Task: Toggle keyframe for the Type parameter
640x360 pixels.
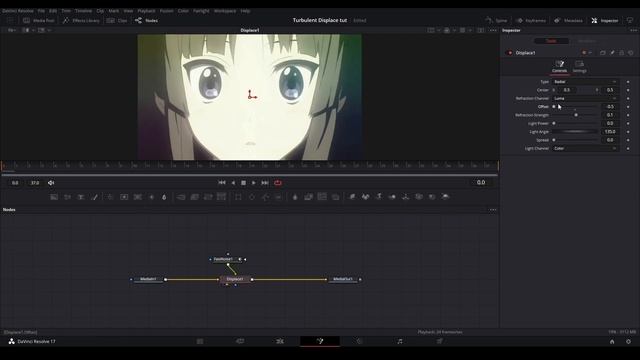Action: click(628, 82)
